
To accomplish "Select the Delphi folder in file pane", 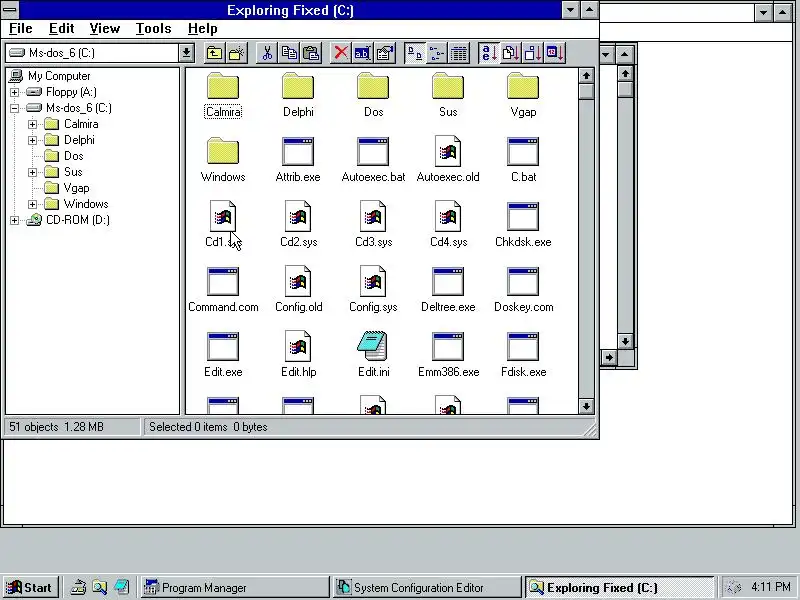I will click(298, 86).
